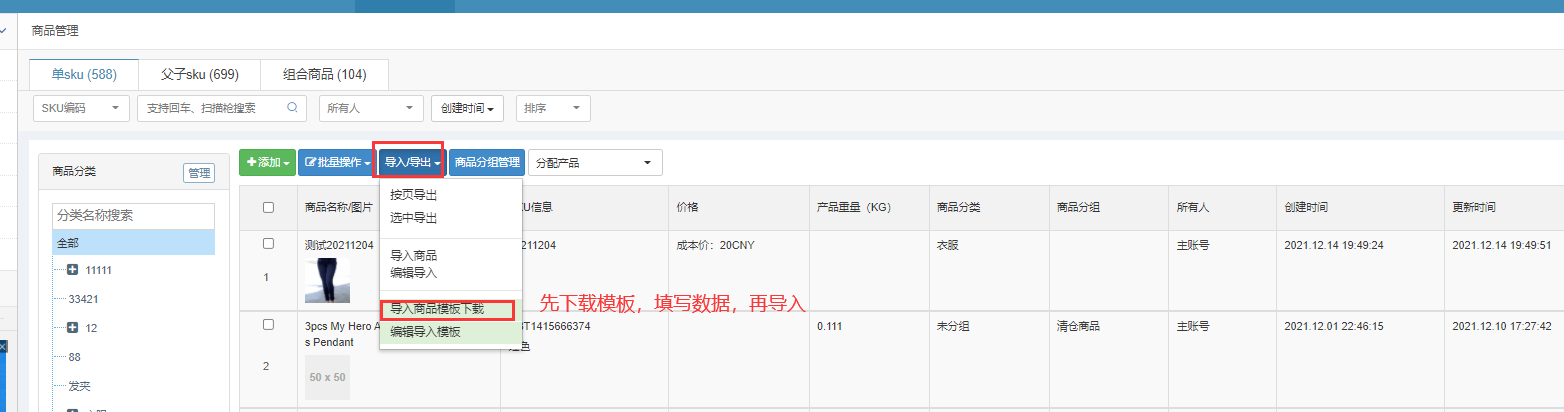Open the 分配产品 dropdown
The width and height of the screenshot is (1564, 412).
point(595,162)
